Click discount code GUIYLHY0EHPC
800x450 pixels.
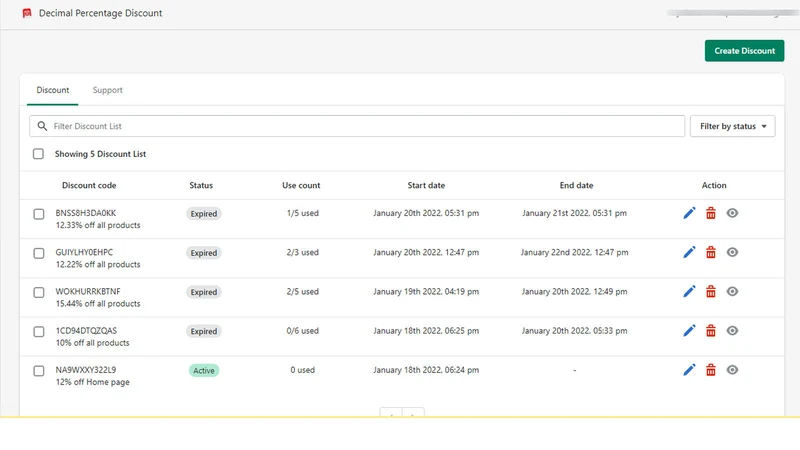(84, 253)
